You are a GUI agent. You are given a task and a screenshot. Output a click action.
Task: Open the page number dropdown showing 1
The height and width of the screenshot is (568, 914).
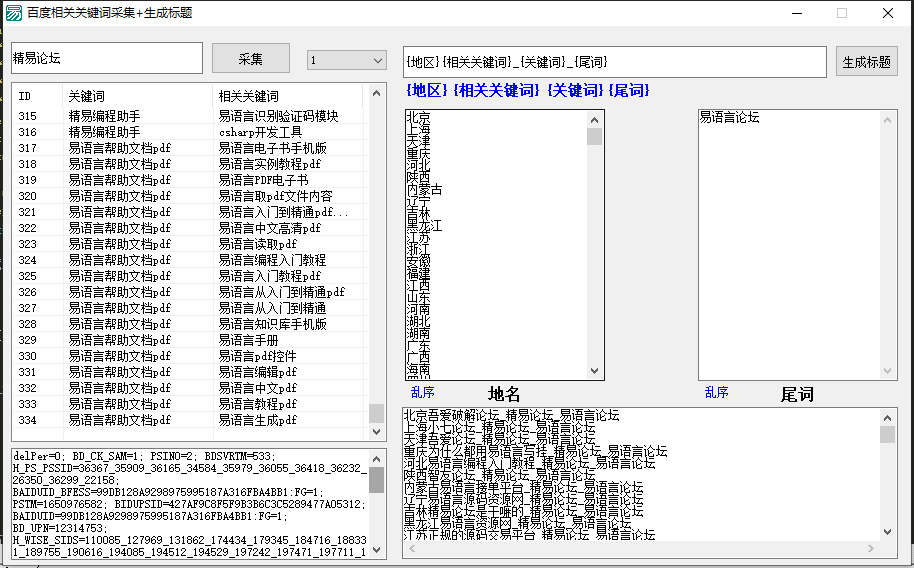coord(347,60)
